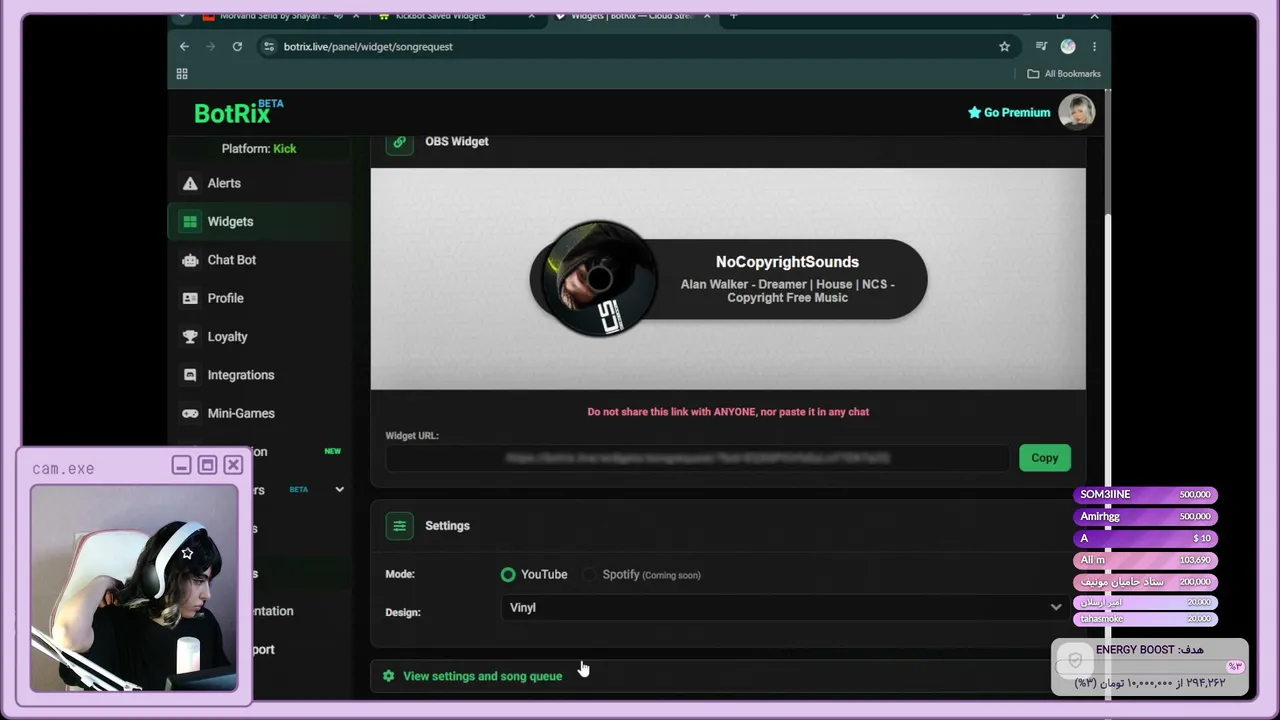Click the browser back arrow
1280x720 pixels.
pos(184,47)
